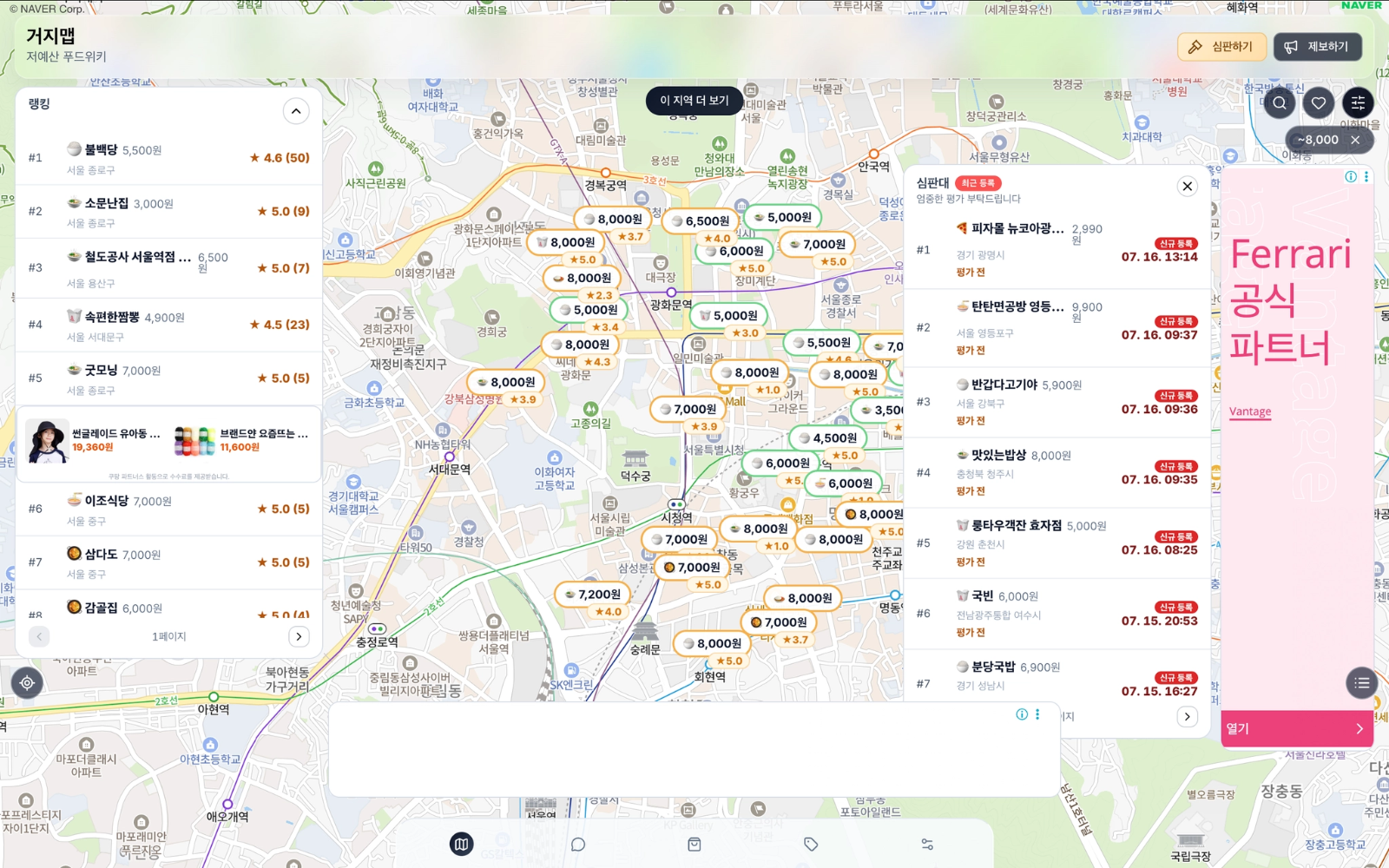This screenshot has height=868, width=1389.
Task: Click 7,000원 marker rated 3.9 near 시청
Action: (688, 409)
